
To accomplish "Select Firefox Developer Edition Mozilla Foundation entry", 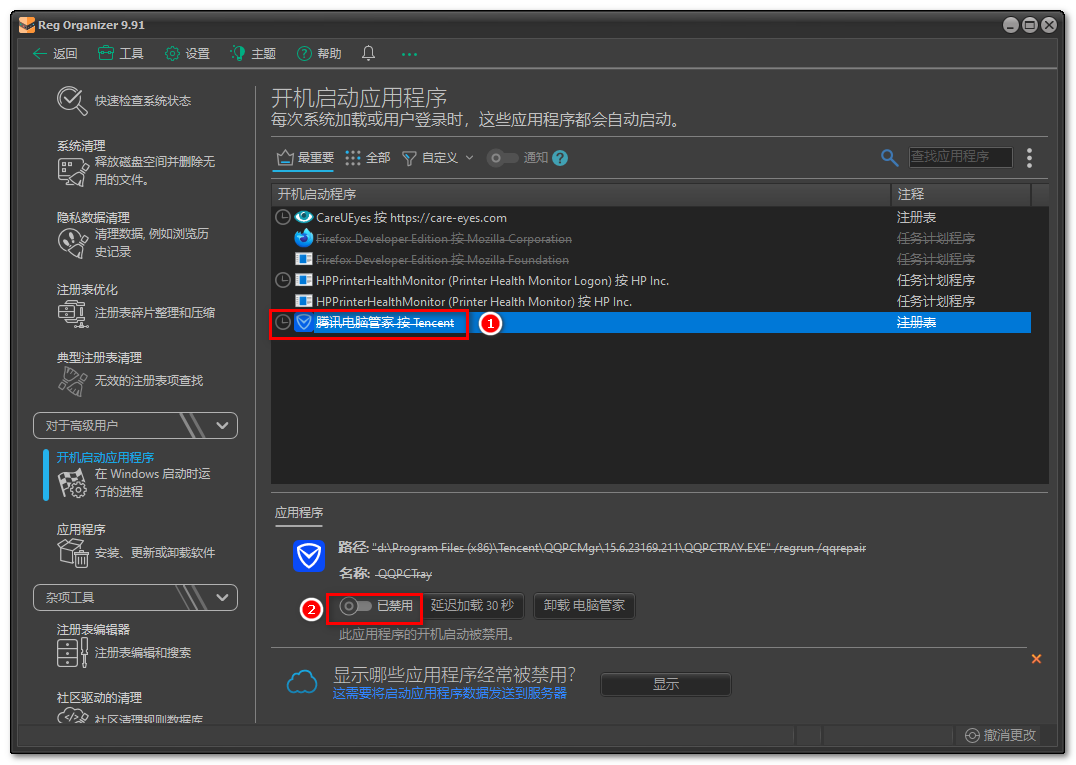I will [x=651, y=259].
